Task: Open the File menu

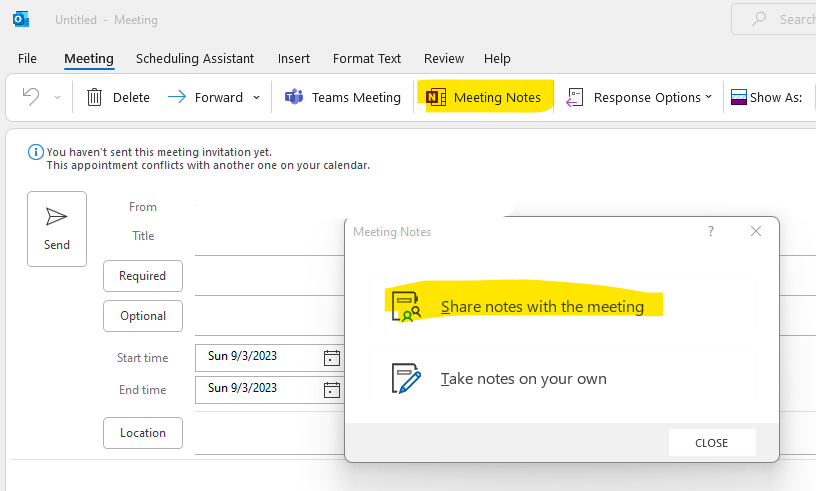Action: click(27, 58)
